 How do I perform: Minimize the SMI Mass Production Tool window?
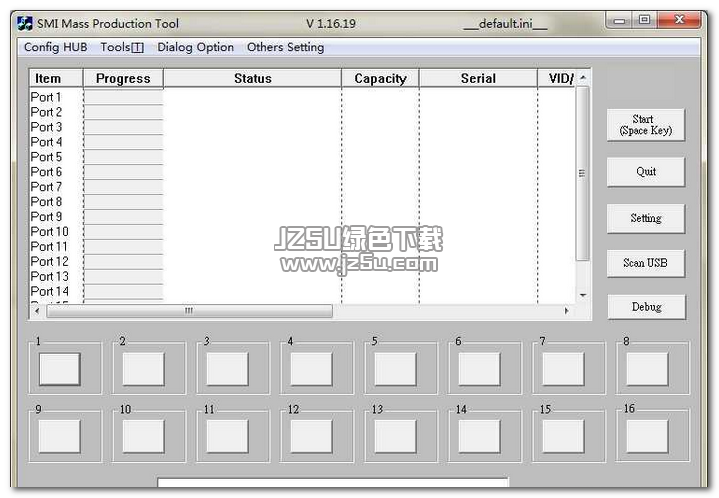coord(619,21)
